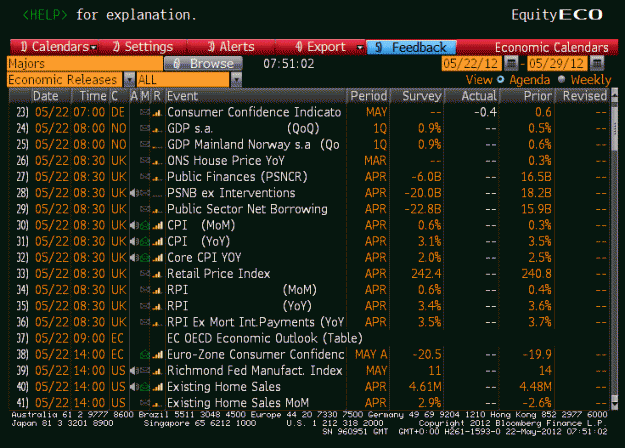The image size is (625, 448).
Task: Select row 25 GDP Mainland Norway s.a
Action: 309,145
